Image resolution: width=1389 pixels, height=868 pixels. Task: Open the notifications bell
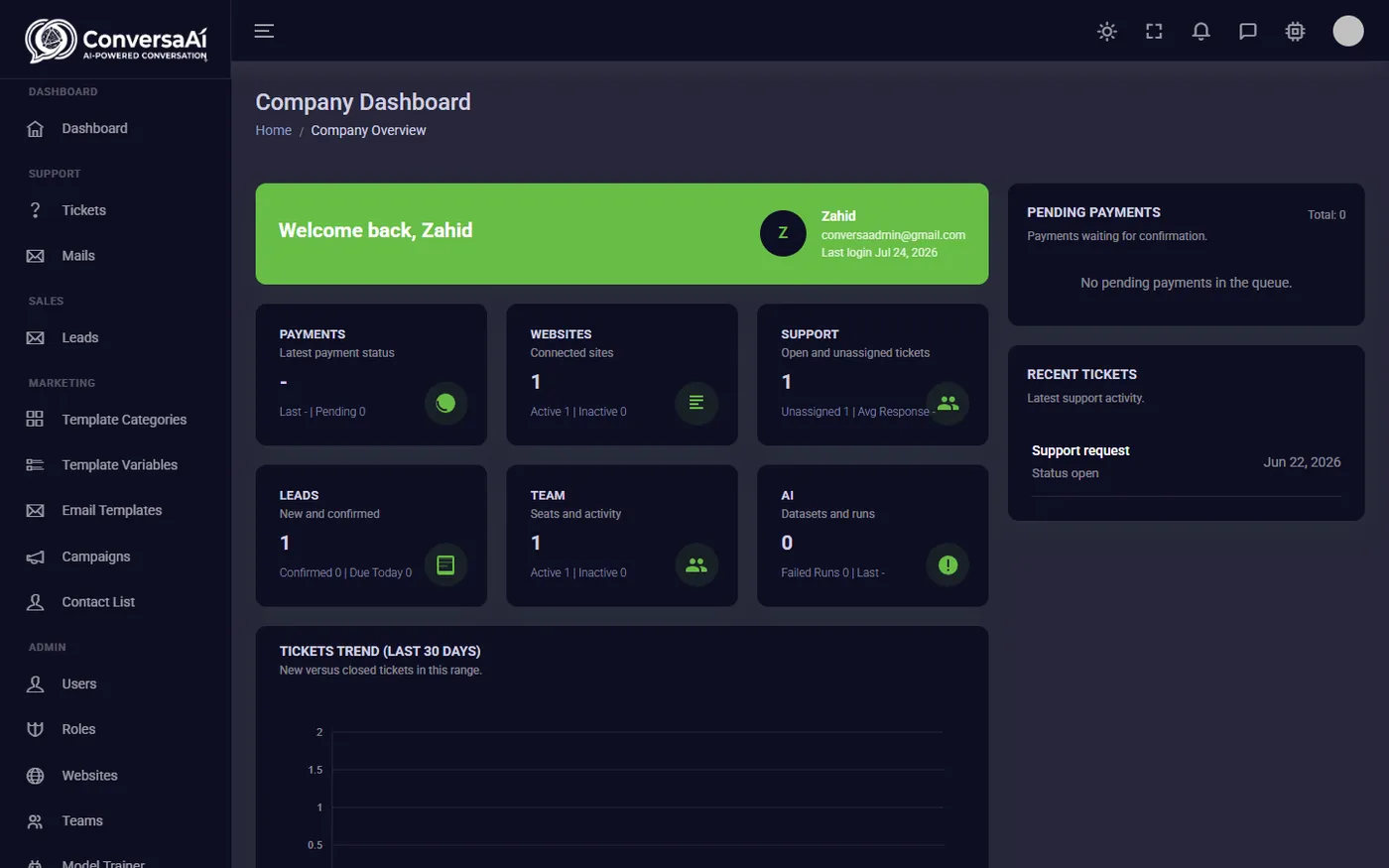[1200, 32]
